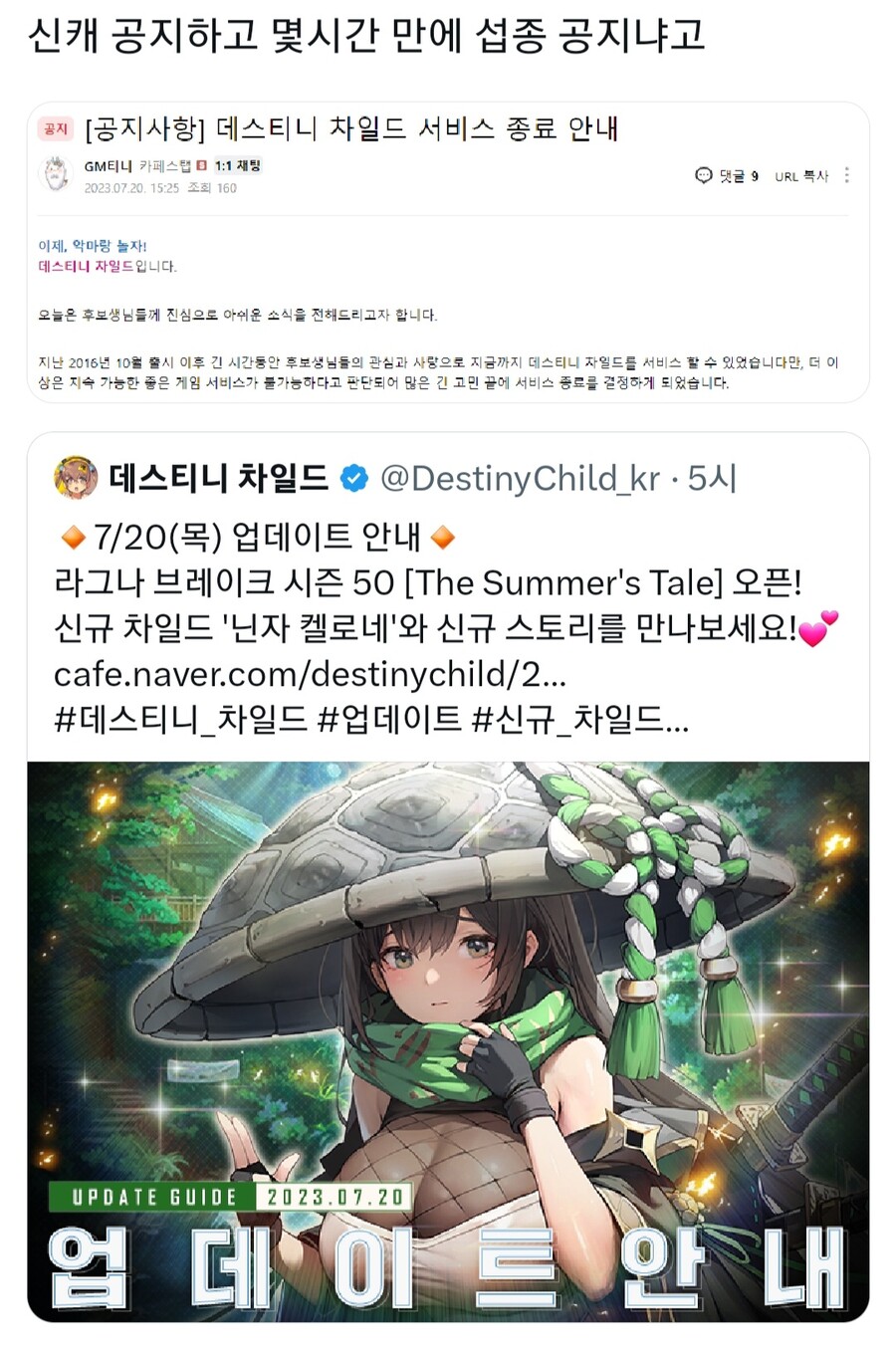896x1347 pixels.
Task: Open the three-dot post options menu
Action: pyautogui.click(x=847, y=175)
